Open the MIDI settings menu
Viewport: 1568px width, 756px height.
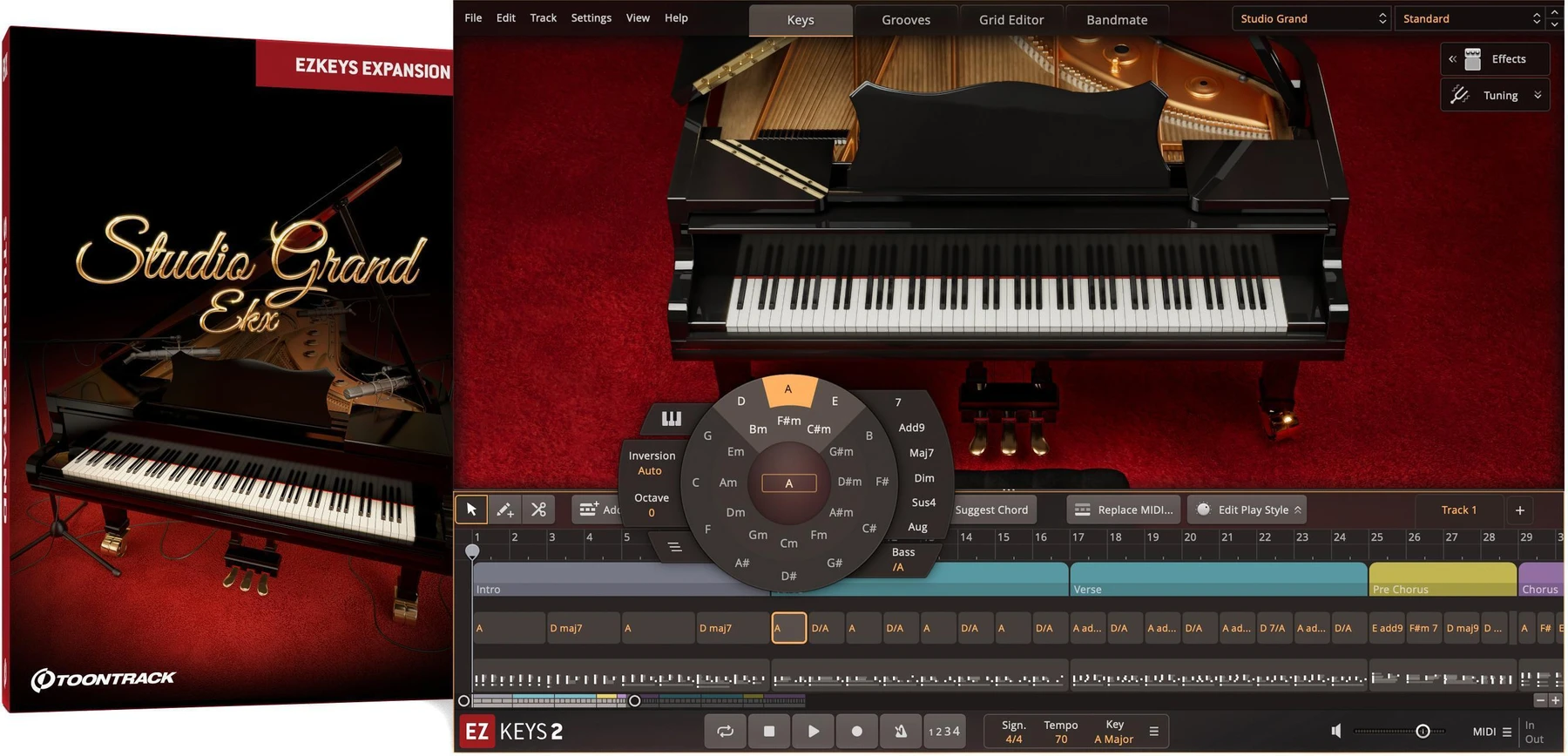1492,732
